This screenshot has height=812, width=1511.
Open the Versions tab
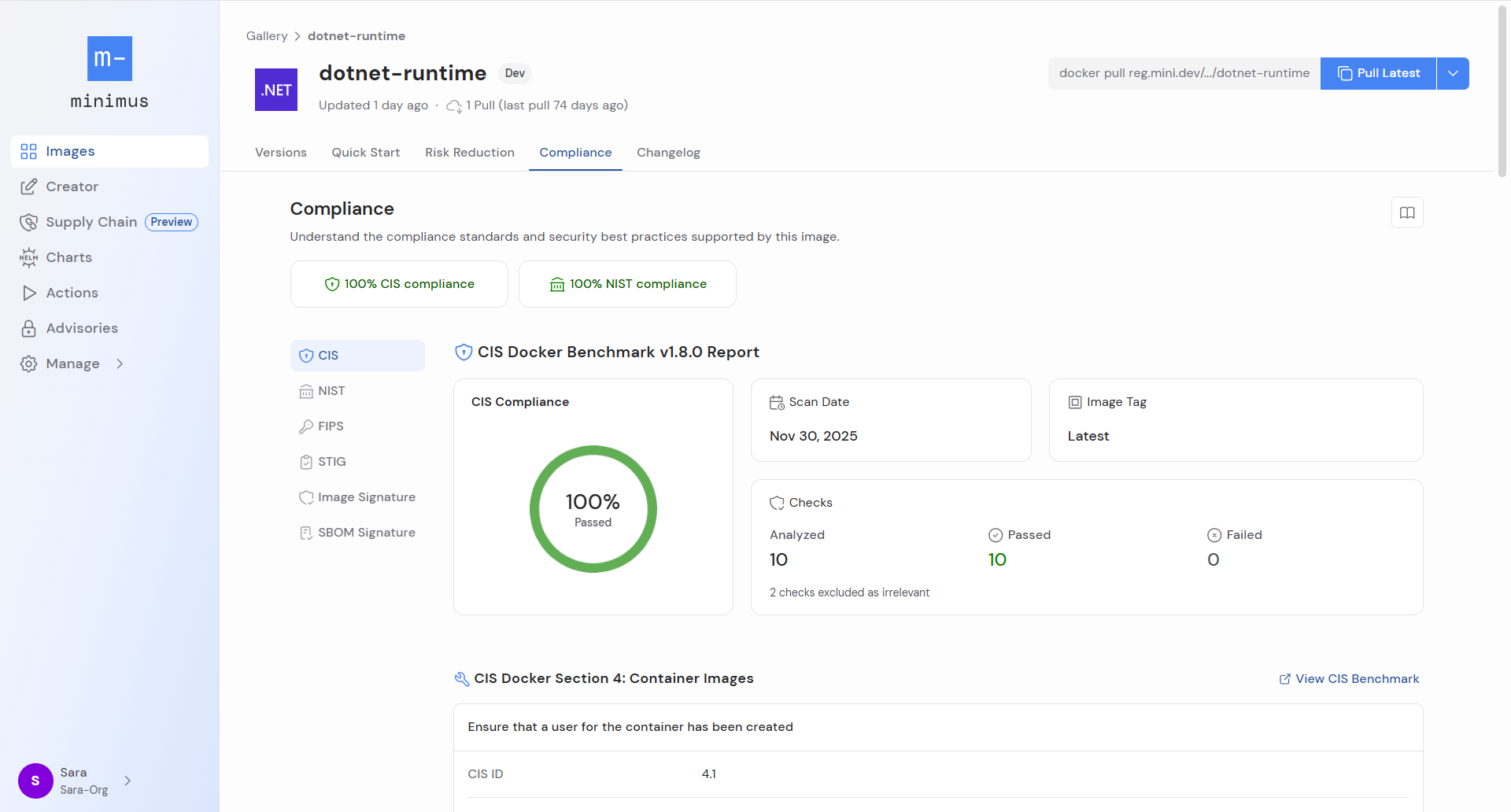coord(280,153)
